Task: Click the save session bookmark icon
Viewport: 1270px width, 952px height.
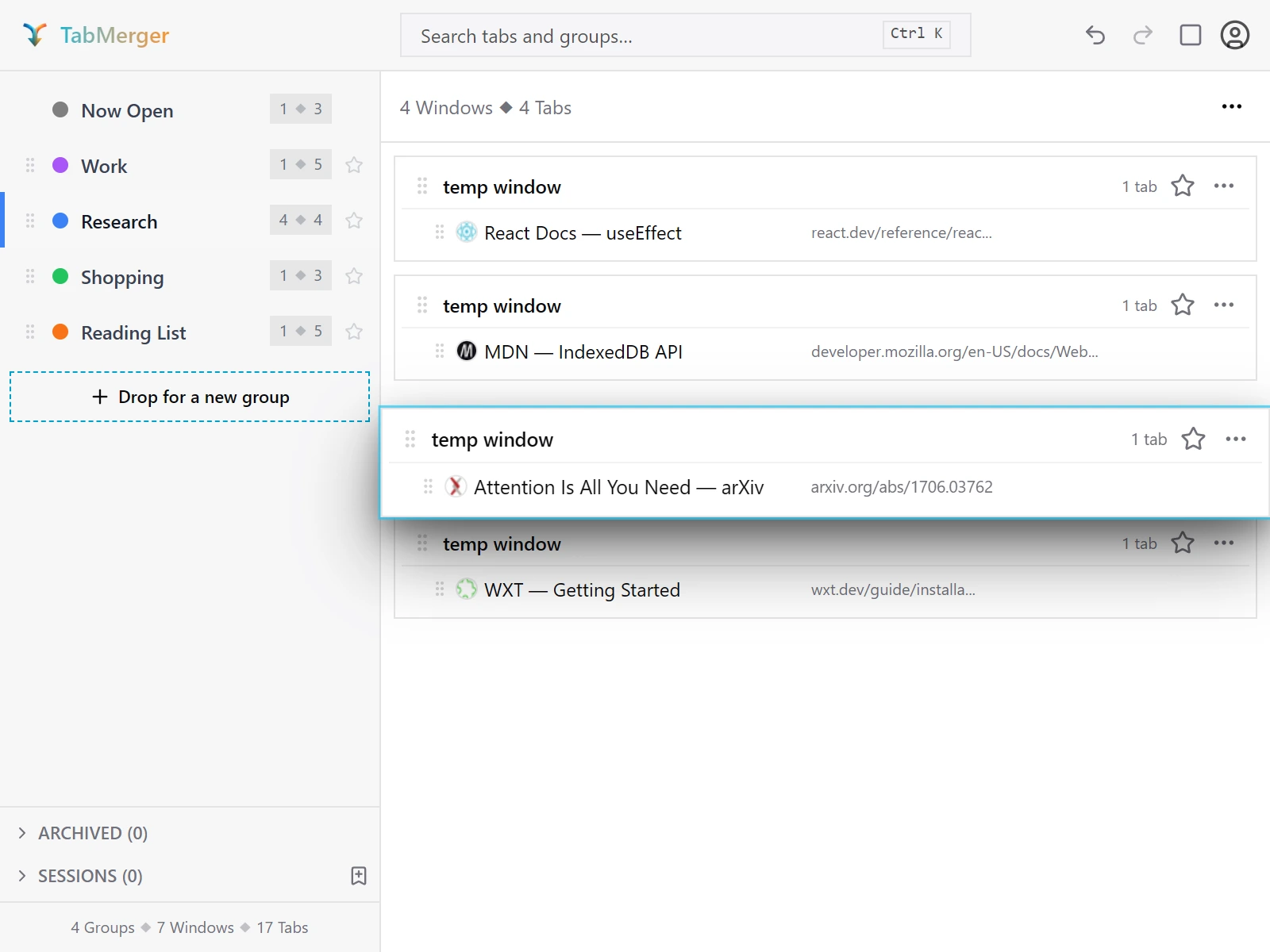Action: click(359, 876)
